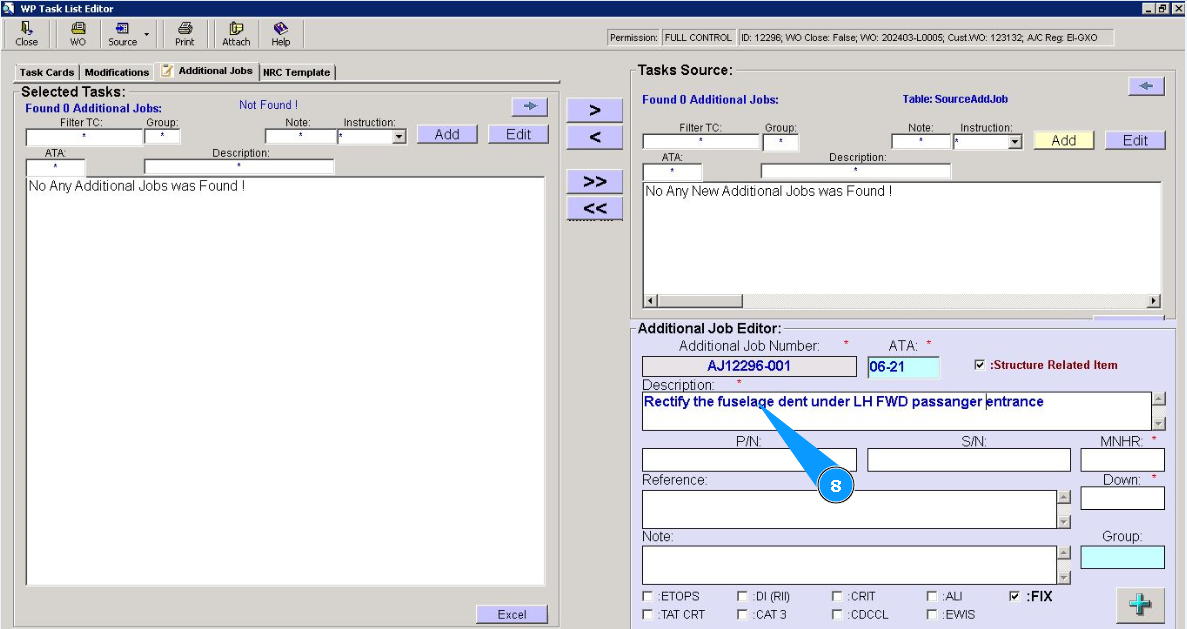Click Note filter field in Tasks Source

pos(921,142)
